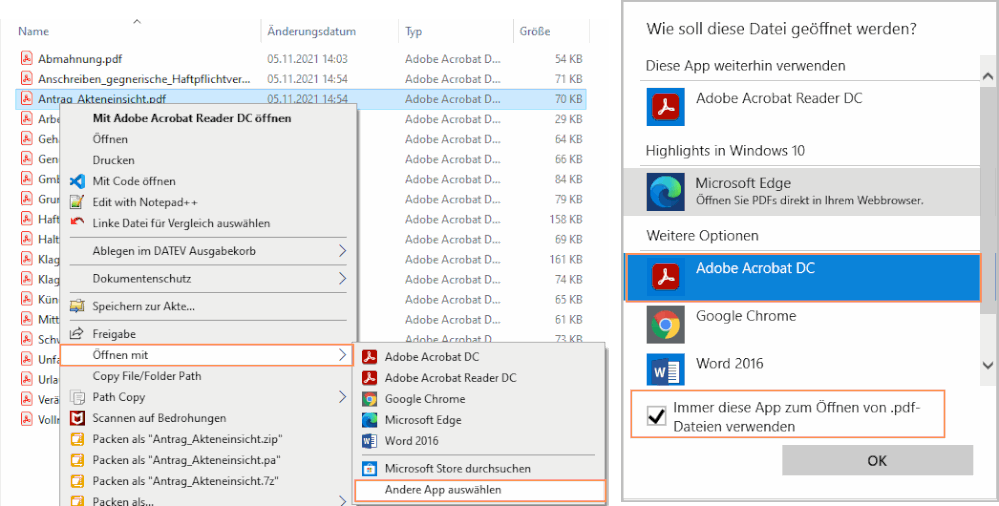Expand the Ablegen im DATEV Ausgabekorb submenu arrow
This screenshot has width=999, height=506.
342,250
